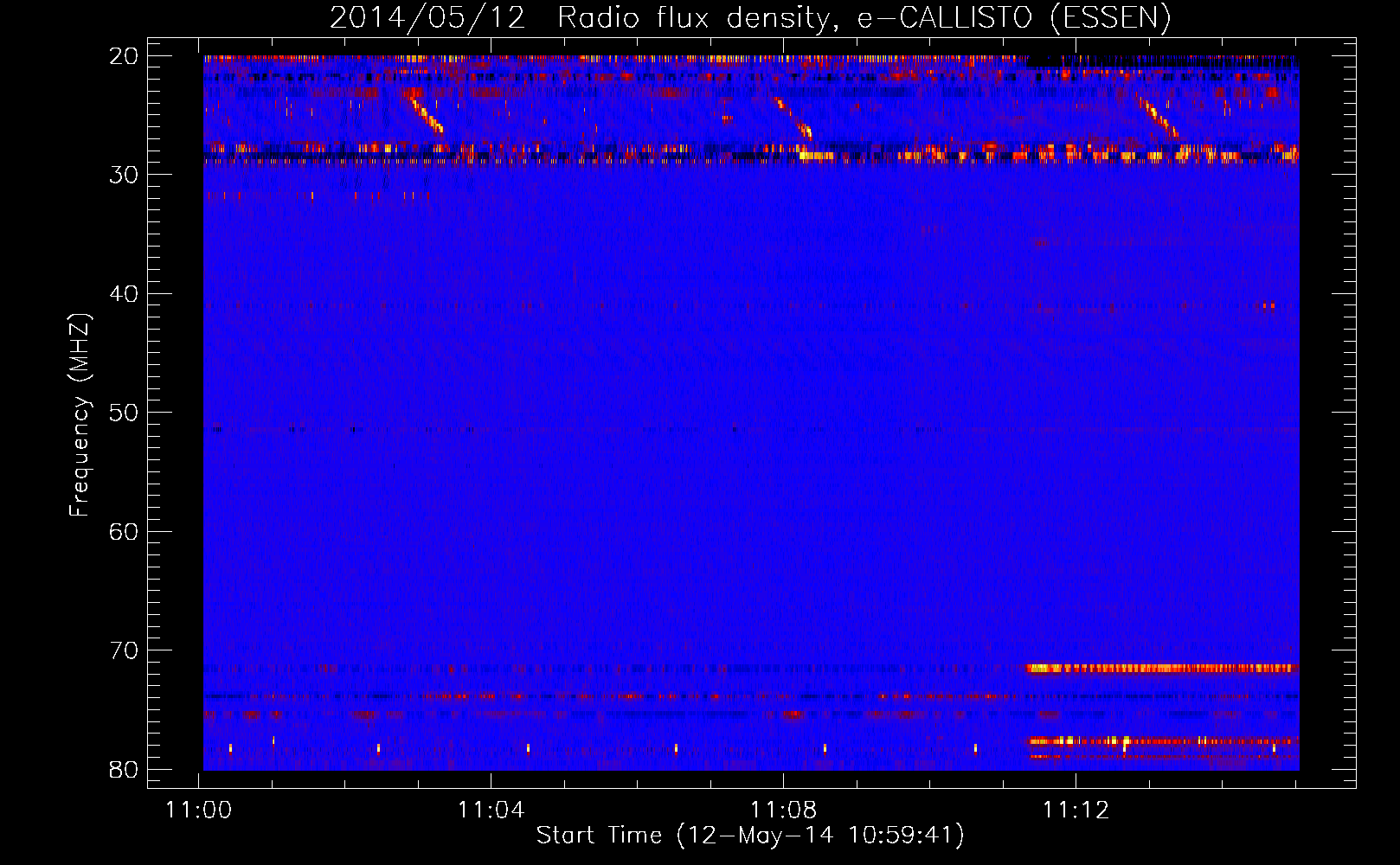
Task: Click the bright band near 78 MHz after 11:11
Action: tap(1163, 741)
